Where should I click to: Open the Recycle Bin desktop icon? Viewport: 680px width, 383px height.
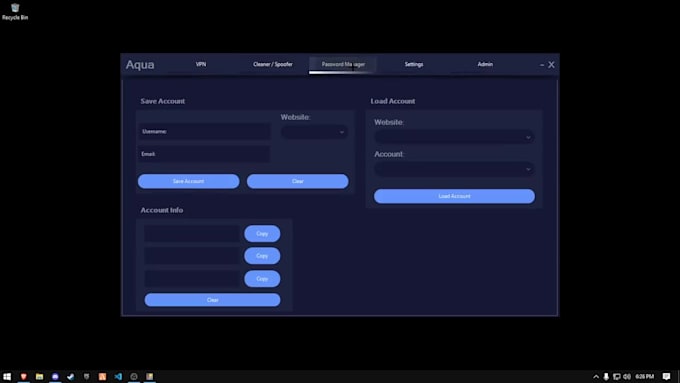pos(15,11)
